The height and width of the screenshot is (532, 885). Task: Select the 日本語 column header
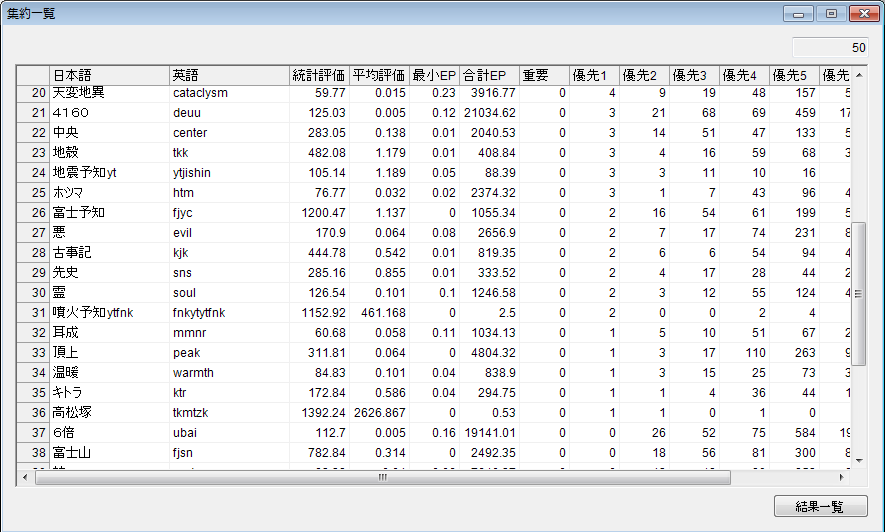(109, 75)
